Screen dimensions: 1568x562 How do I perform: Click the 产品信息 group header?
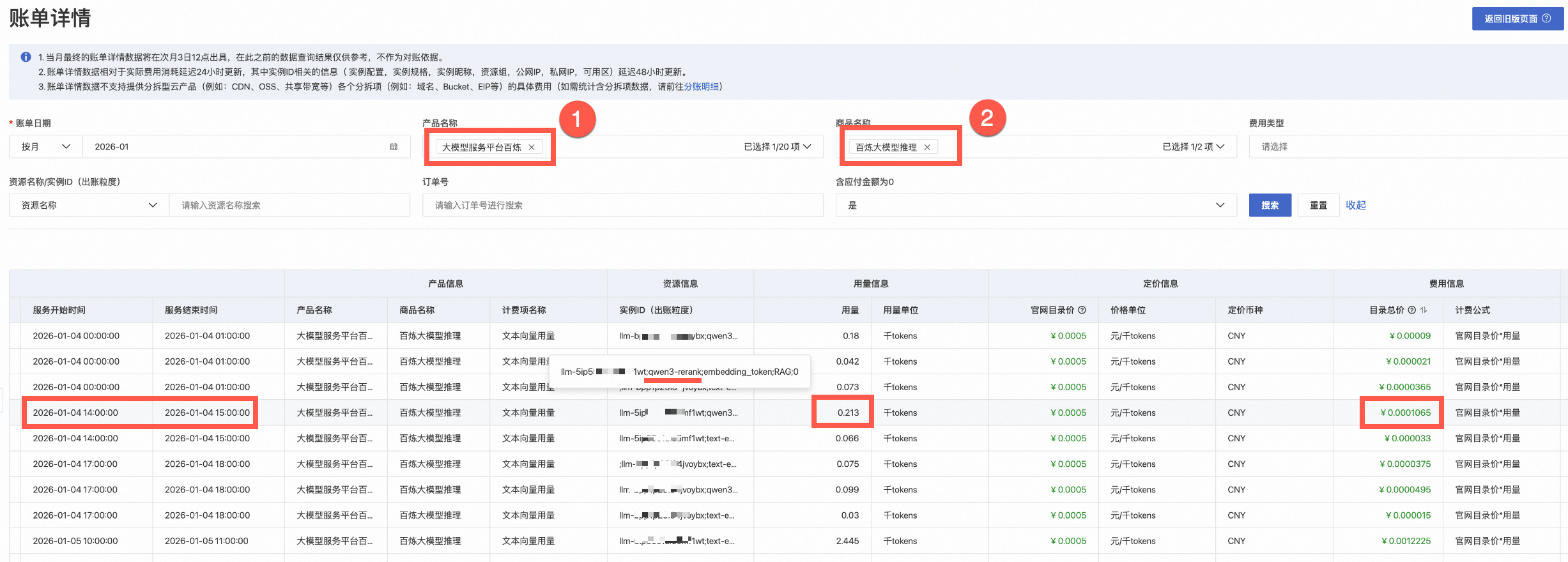tap(446, 284)
